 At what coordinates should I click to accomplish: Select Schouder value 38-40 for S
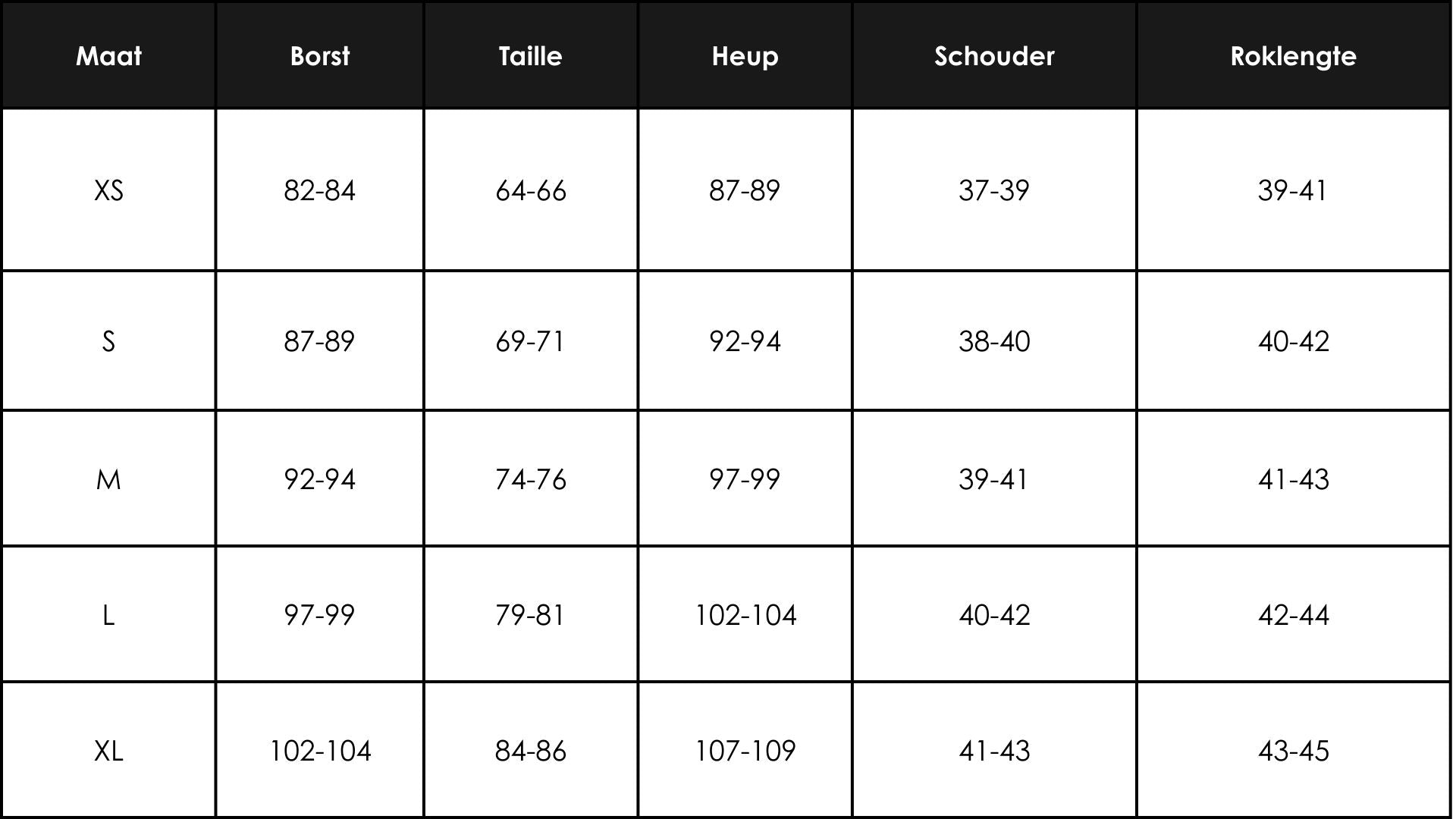point(994,341)
